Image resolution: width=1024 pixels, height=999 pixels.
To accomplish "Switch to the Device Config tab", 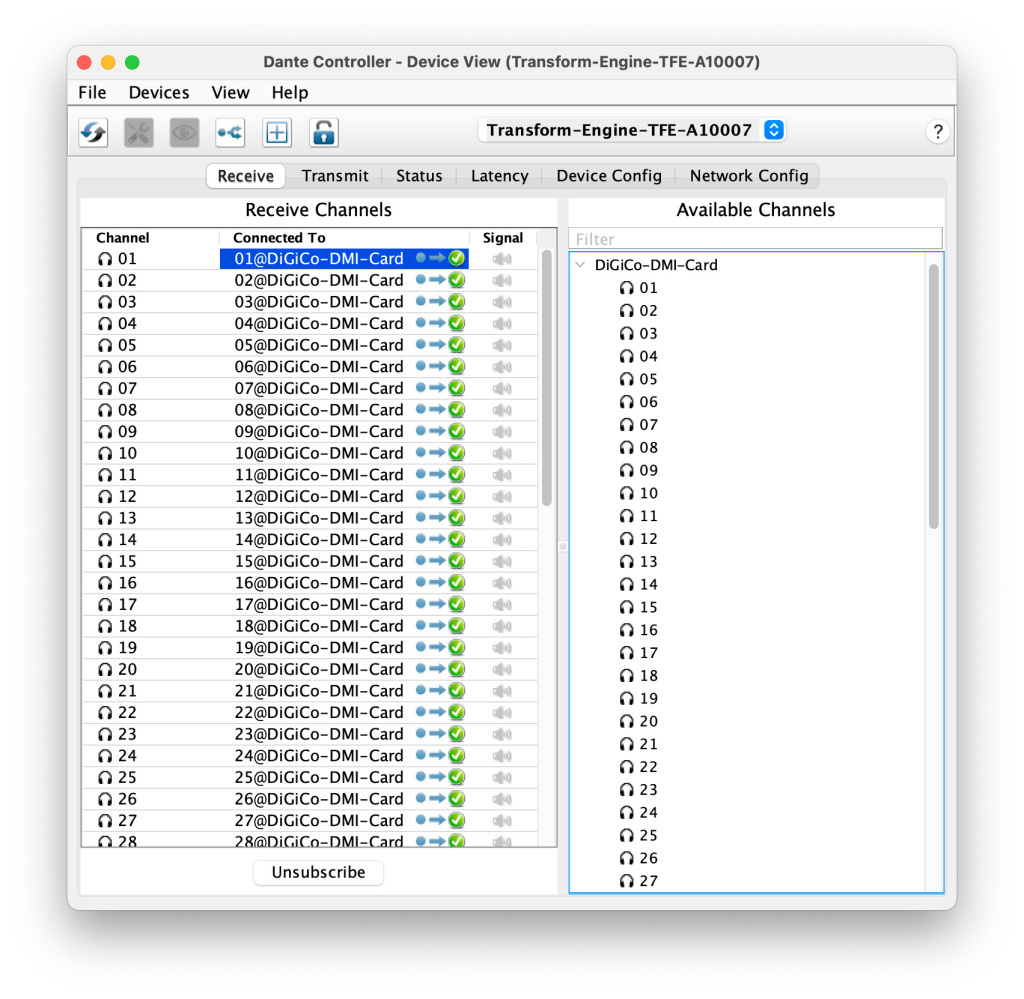I will 609,176.
